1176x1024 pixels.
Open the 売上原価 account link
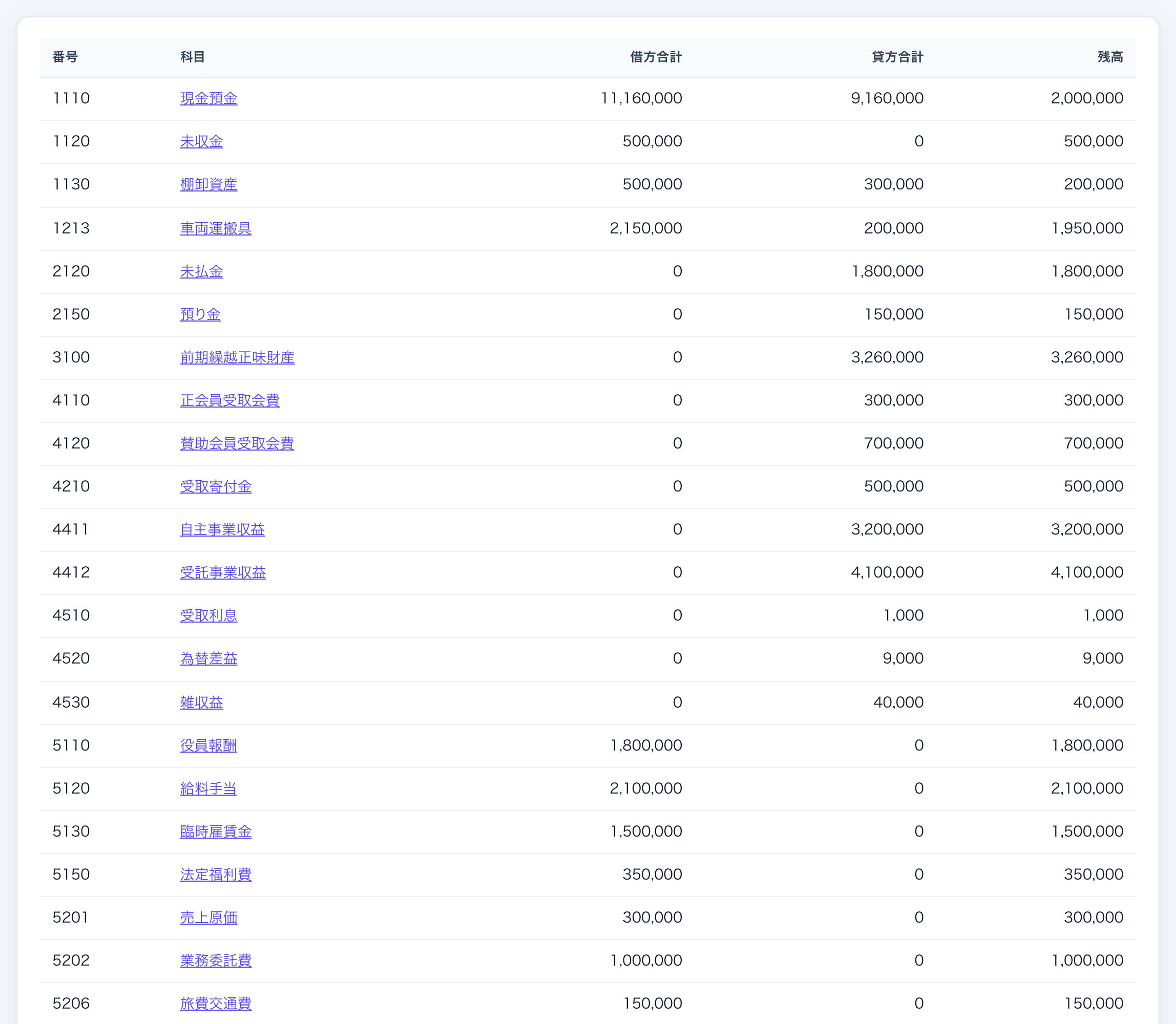click(x=208, y=917)
